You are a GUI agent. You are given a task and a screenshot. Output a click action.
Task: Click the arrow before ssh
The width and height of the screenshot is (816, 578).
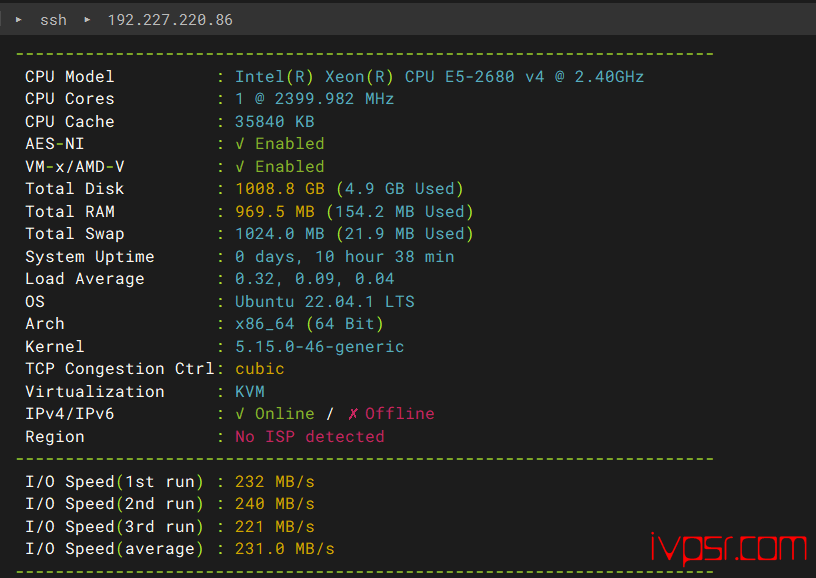click(19, 20)
